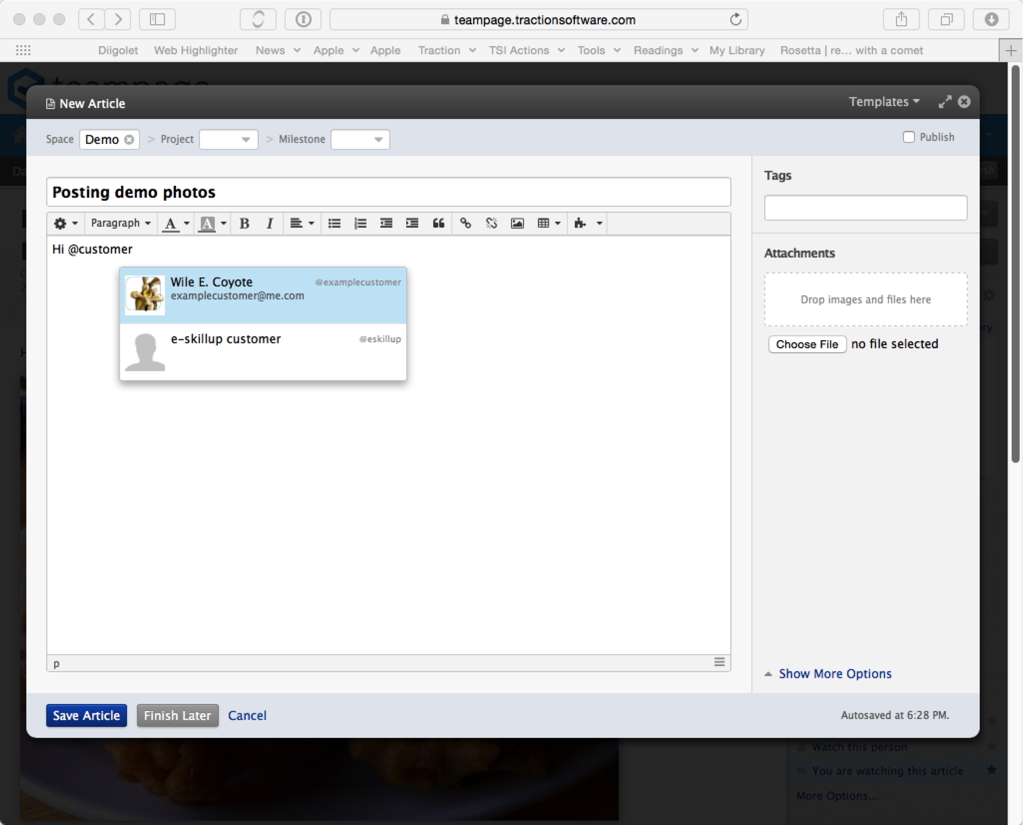
Task: Click the Save Article button
Action: (x=87, y=716)
